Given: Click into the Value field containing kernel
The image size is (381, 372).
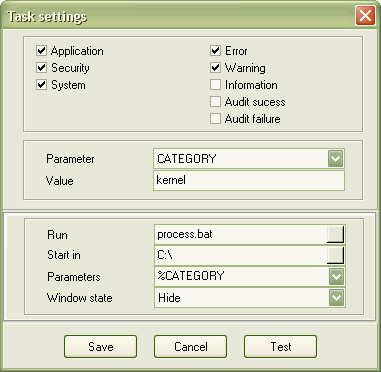Looking at the screenshot, I should point(249,180).
